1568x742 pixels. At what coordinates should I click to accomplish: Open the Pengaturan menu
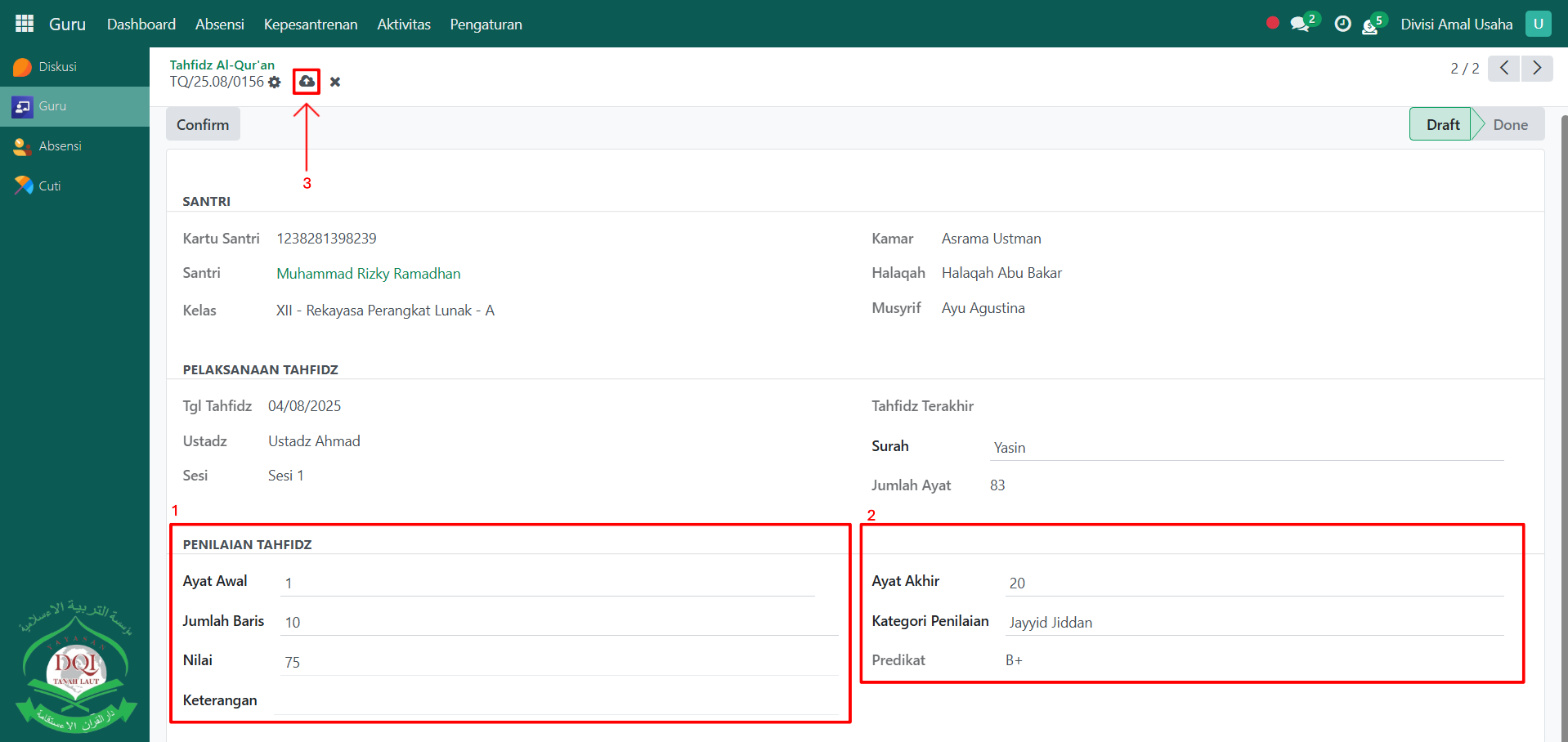pos(486,25)
